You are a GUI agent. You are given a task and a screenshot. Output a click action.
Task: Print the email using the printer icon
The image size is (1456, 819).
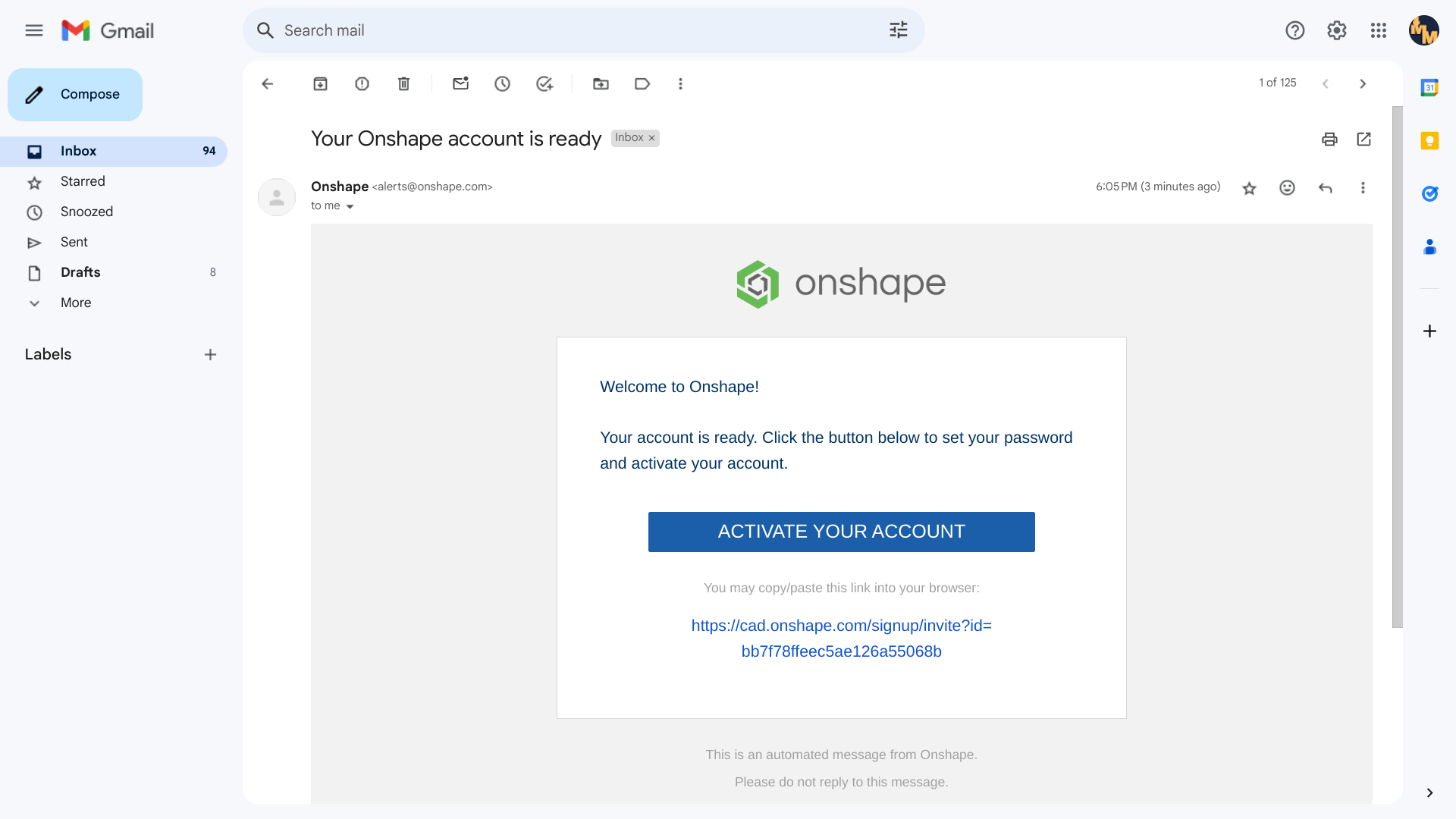[x=1329, y=139]
